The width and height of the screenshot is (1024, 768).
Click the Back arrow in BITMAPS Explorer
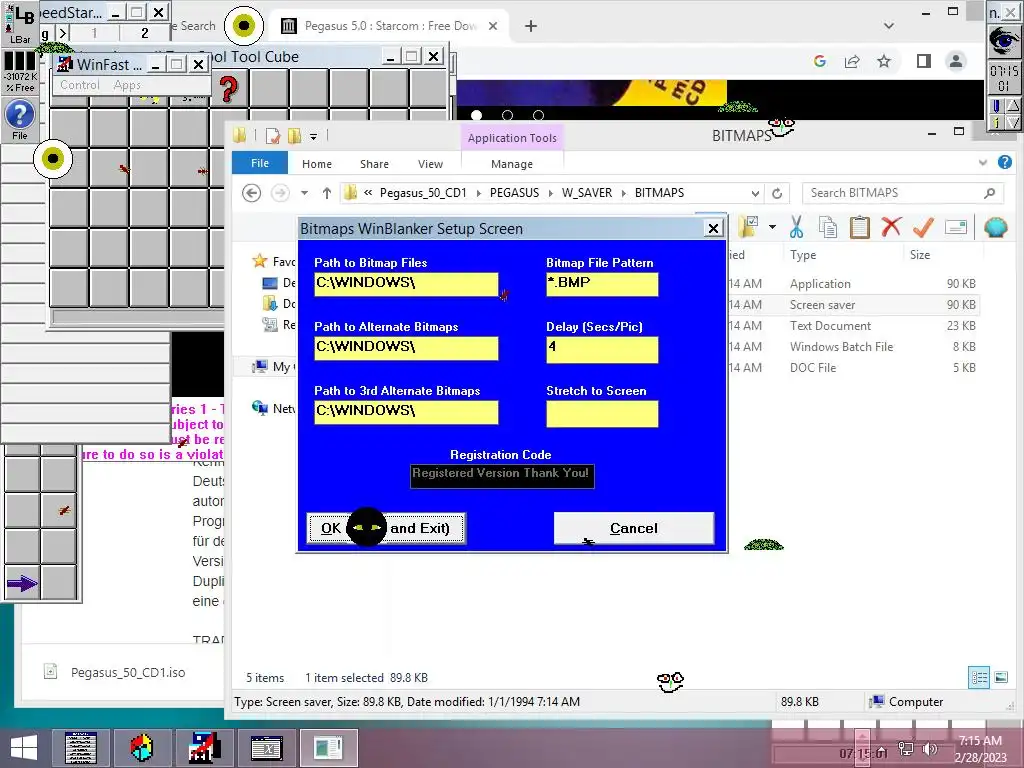(251, 193)
